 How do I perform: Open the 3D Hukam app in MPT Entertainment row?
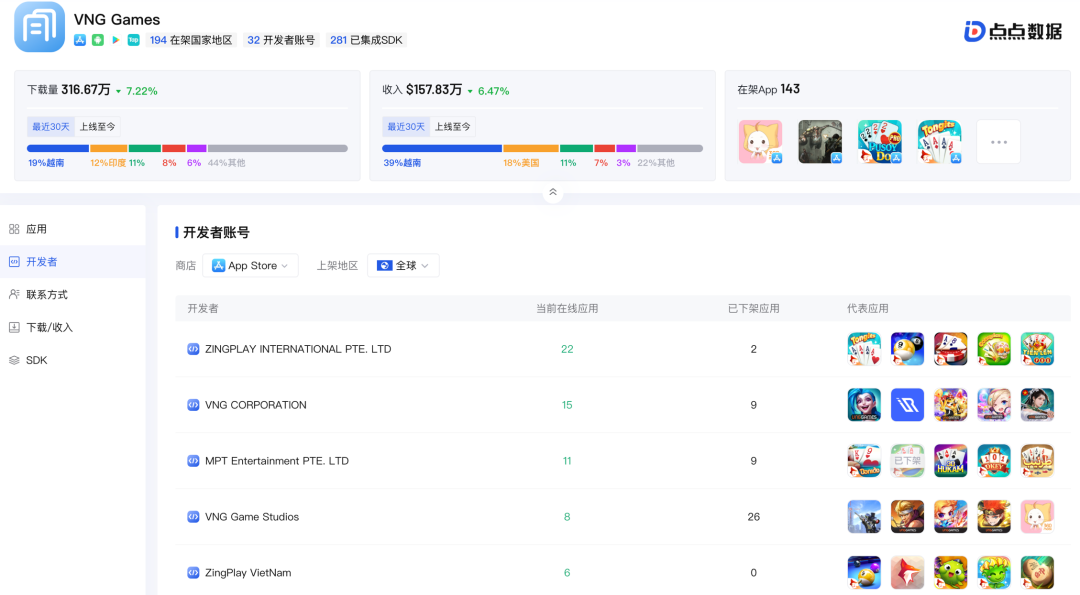pos(951,461)
